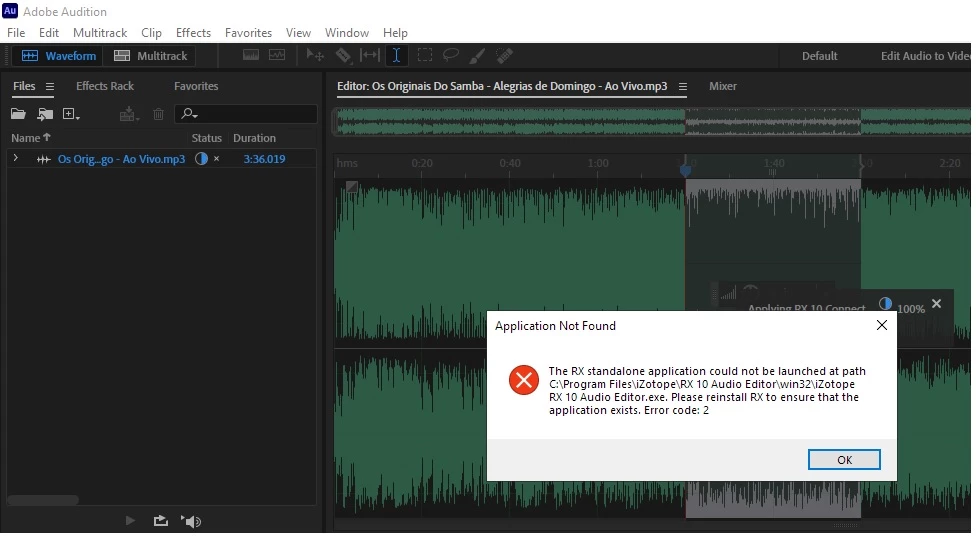Click the playhead marker on the timeline
This screenshot has height=545, width=979.
coord(686,169)
